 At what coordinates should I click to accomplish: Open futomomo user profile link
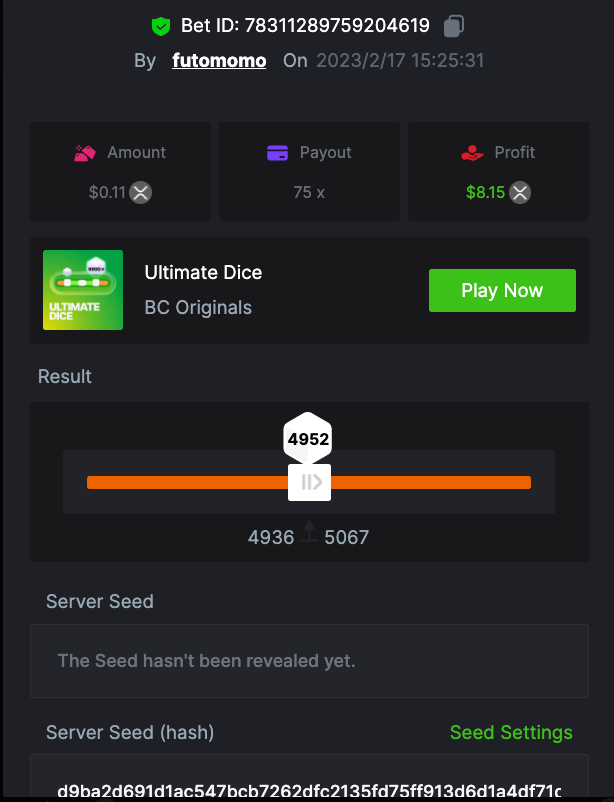(x=219, y=60)
